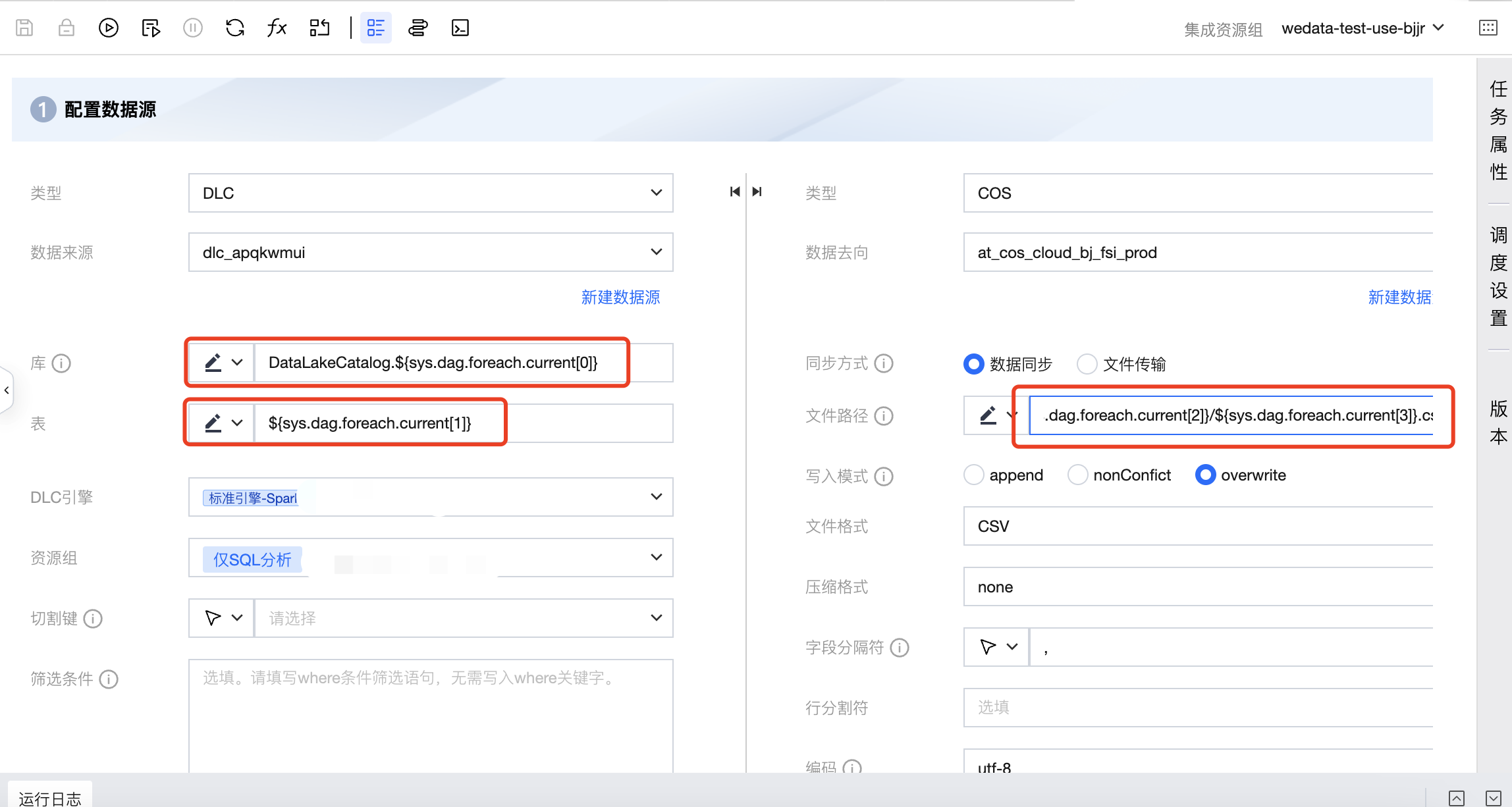The height and width of the screenshot is (807, 1512).
Task: Click the grid icon at top right
Action: click(1488, 28)
